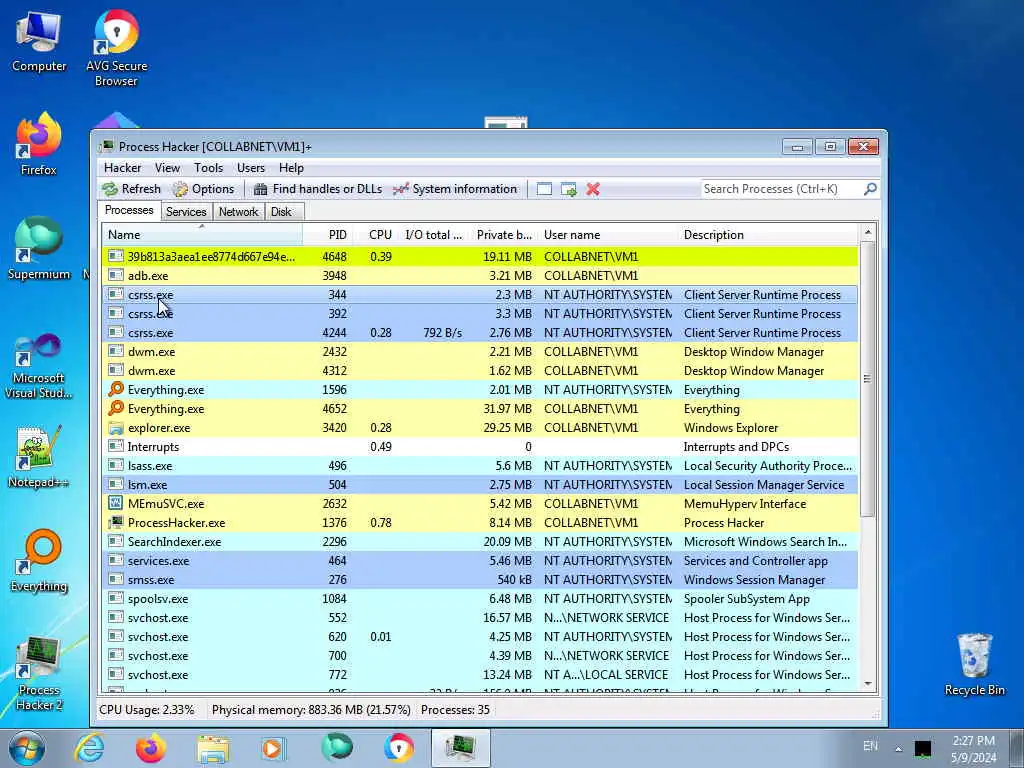Select the spoolsv.exe process
Screen dimensions: 1024x768
[x=480, y=598]
